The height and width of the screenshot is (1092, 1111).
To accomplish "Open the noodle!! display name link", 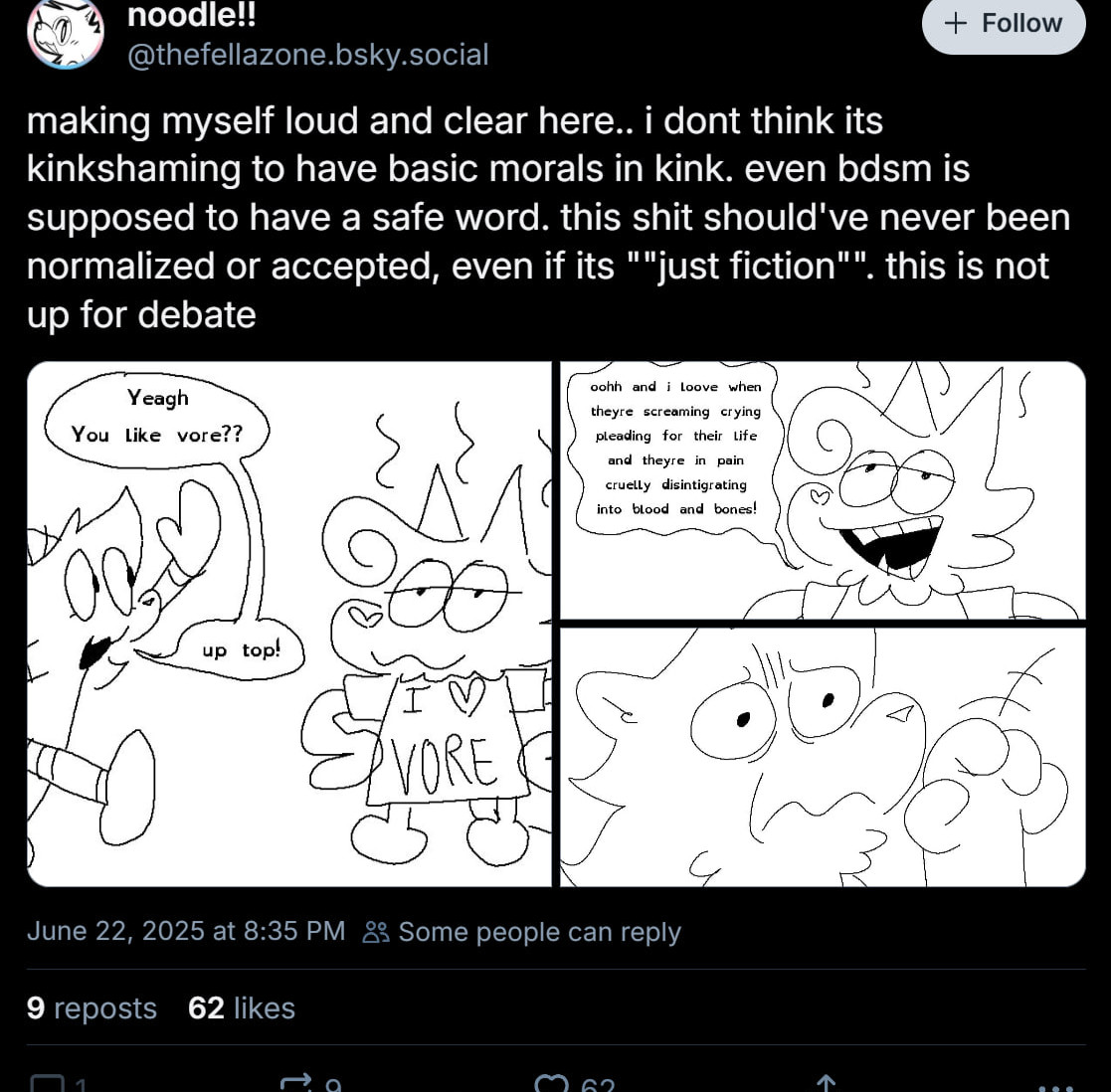I will click(x=191, y=15).
